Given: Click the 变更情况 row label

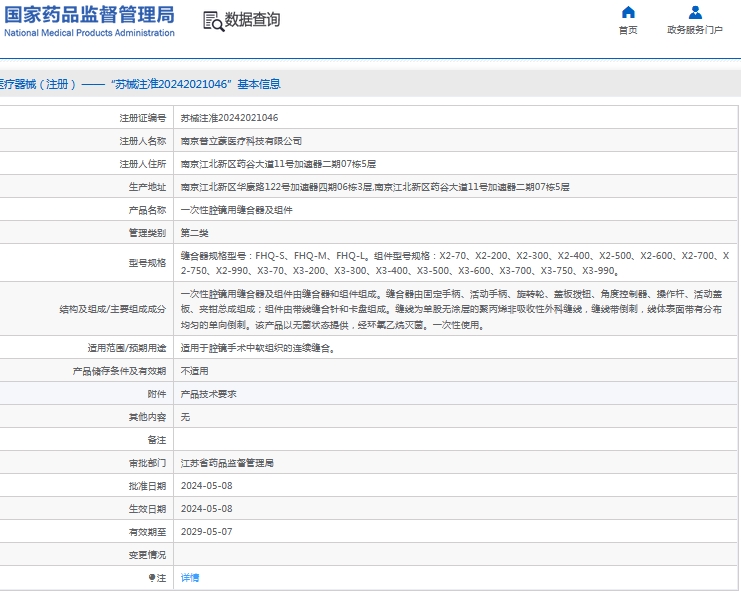Looking at the screenshot, I should click(x=147, y=555).
